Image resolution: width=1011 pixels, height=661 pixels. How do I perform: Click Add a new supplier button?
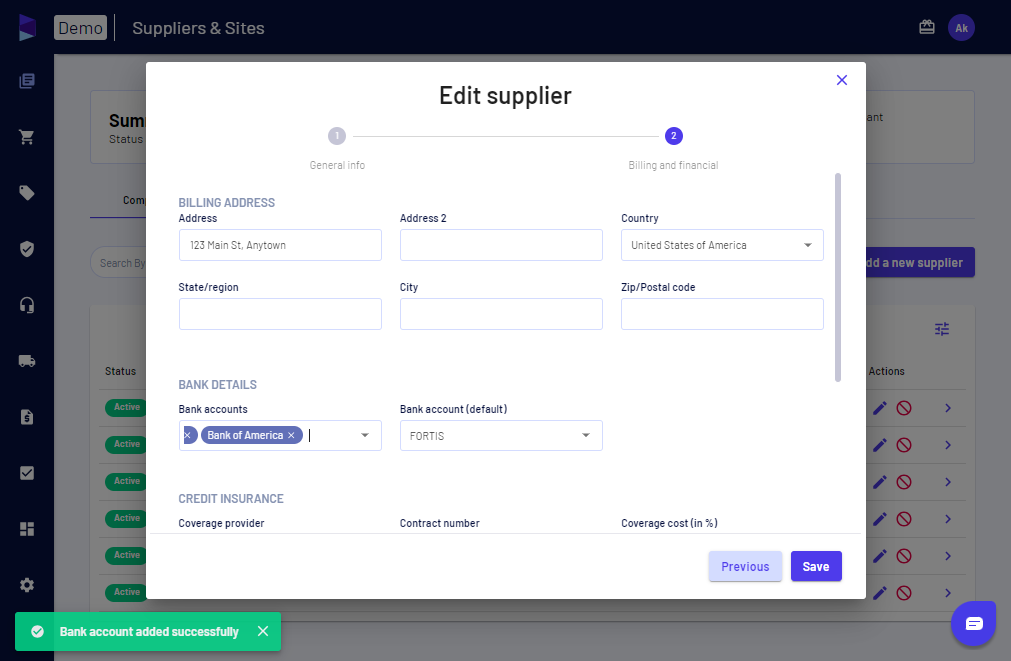coord(919,262)
